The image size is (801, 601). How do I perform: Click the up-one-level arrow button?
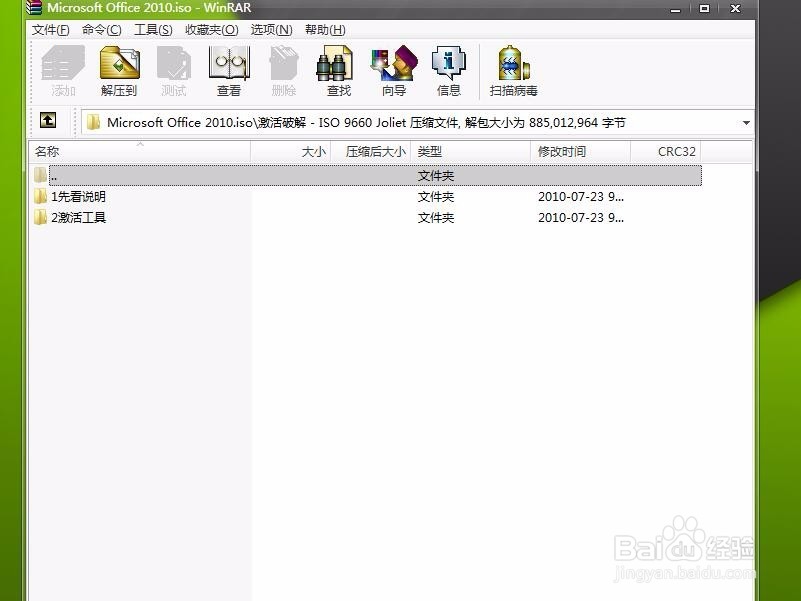click(x=48, y=121)
